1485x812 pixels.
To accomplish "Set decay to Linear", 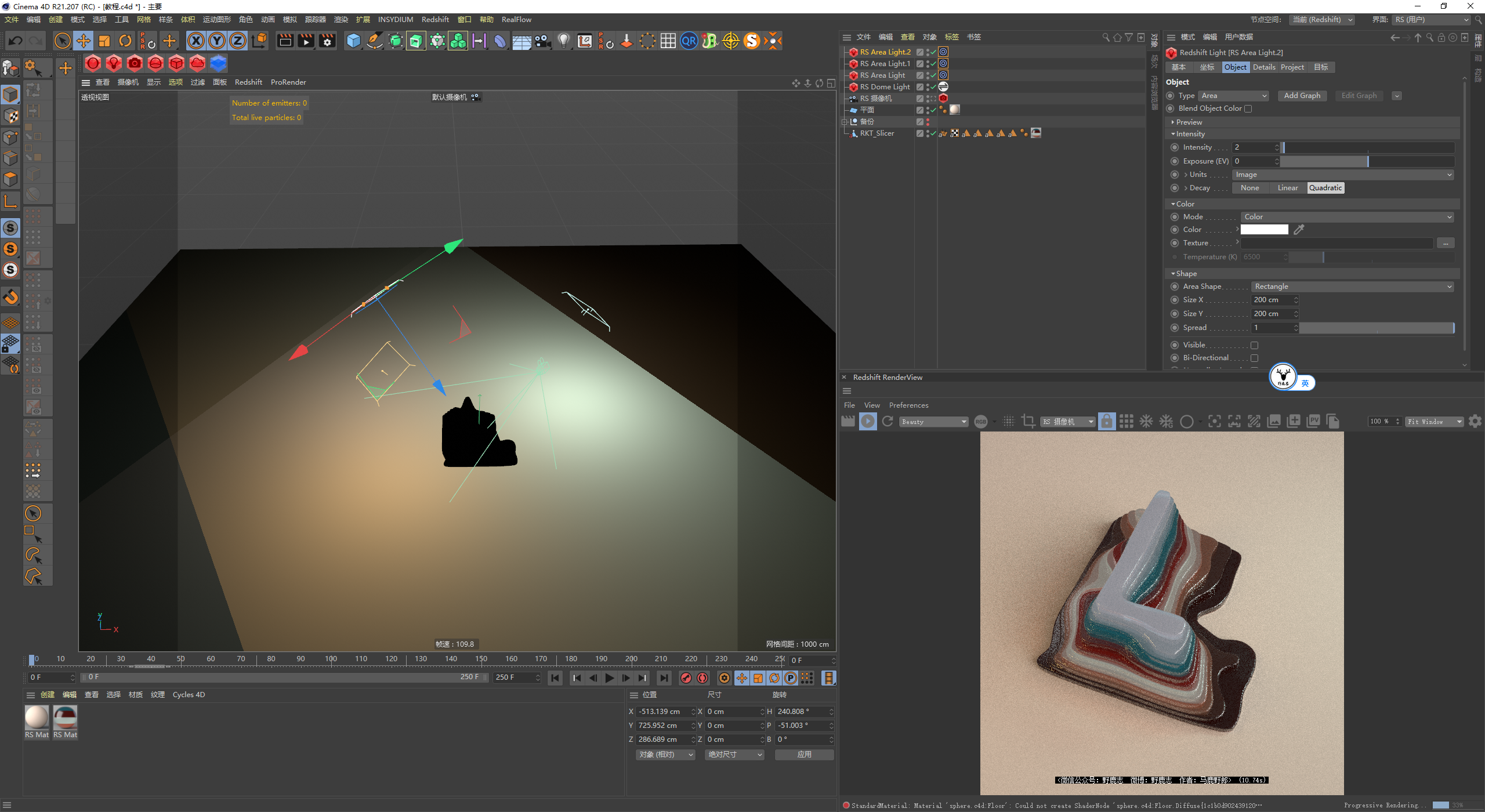I will point(1287,188).
